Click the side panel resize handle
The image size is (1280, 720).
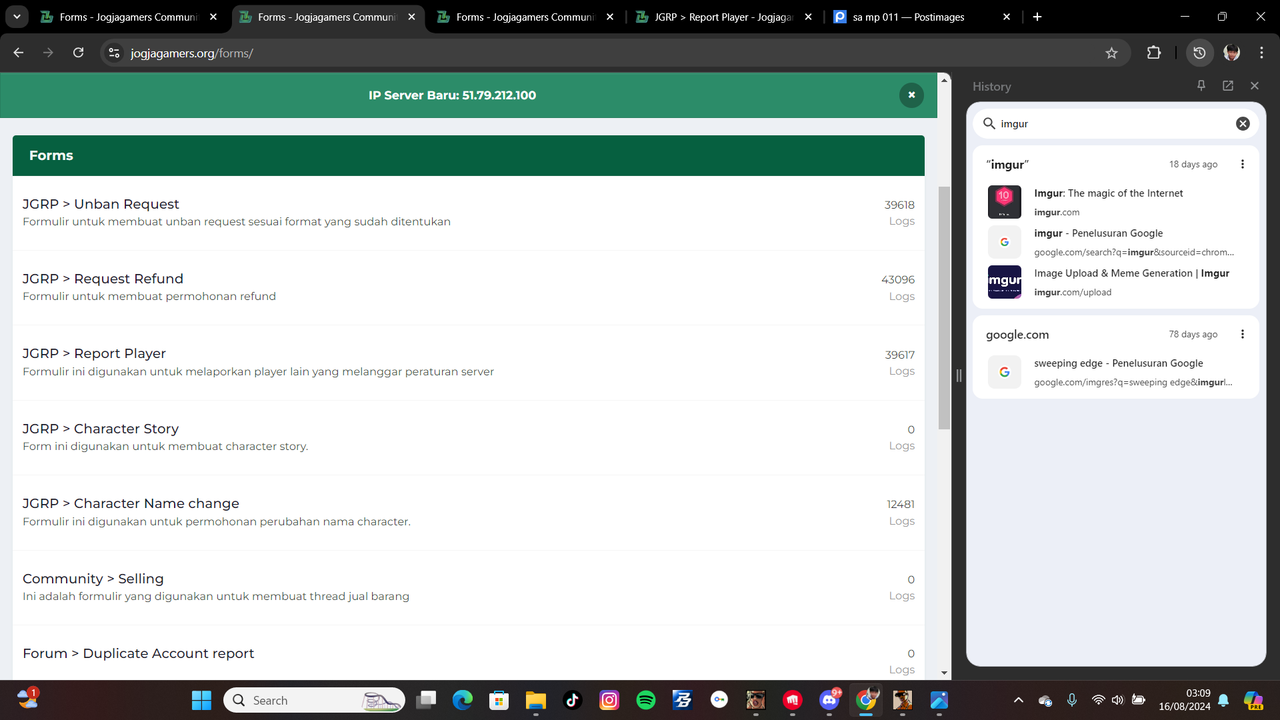(x=958, y=376)
